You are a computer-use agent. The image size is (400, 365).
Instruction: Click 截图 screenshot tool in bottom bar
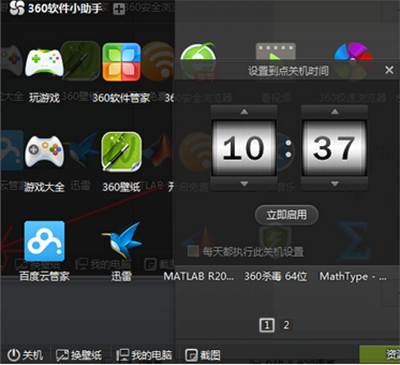(203, 355)
